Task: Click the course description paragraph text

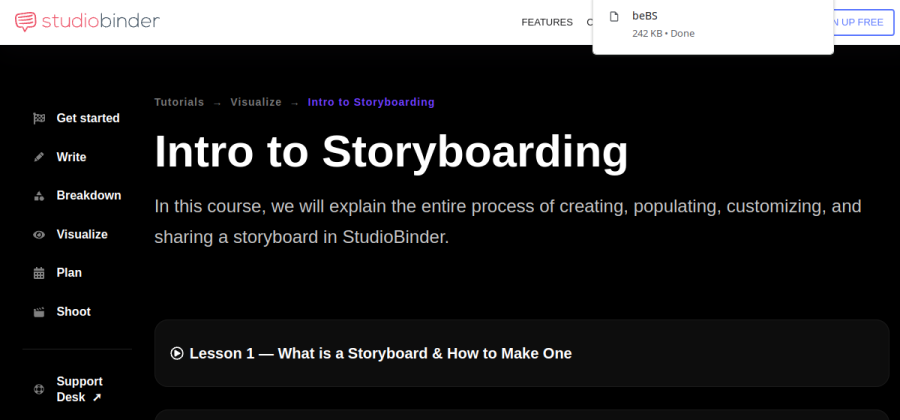Action: [x=508, y=222]
